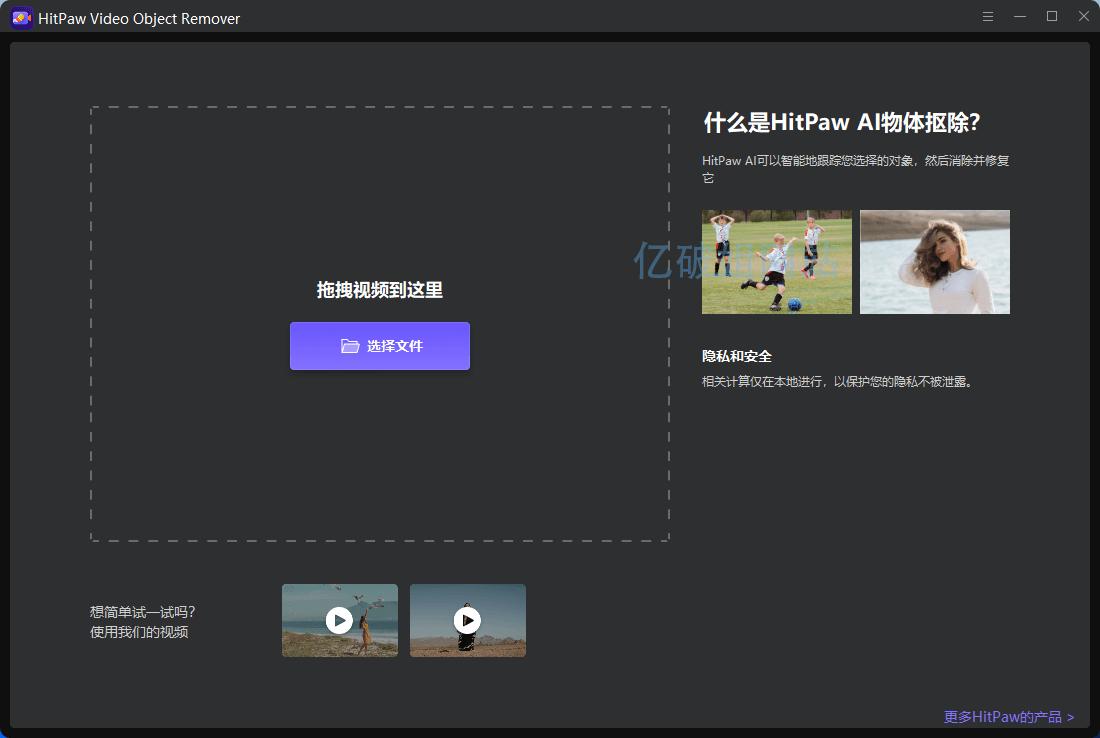Click the play icon on the beach sample video
The height and width of the screenshot is (738, 1100).
point(339,620)
